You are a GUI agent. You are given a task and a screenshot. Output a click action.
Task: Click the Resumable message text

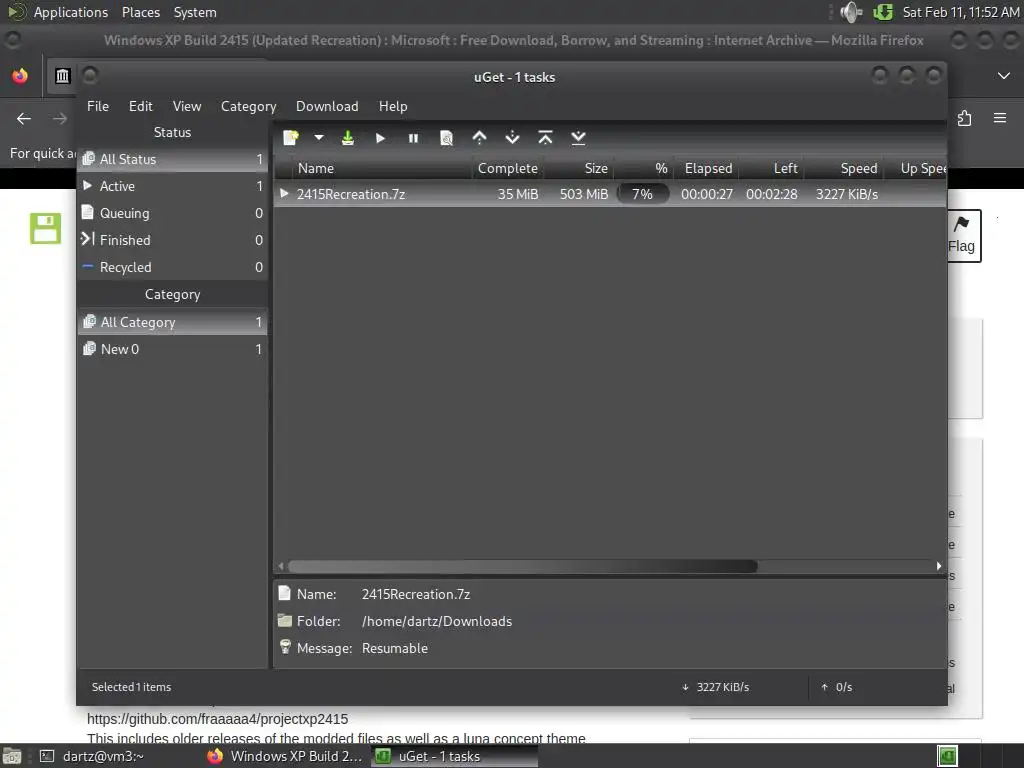394,648
